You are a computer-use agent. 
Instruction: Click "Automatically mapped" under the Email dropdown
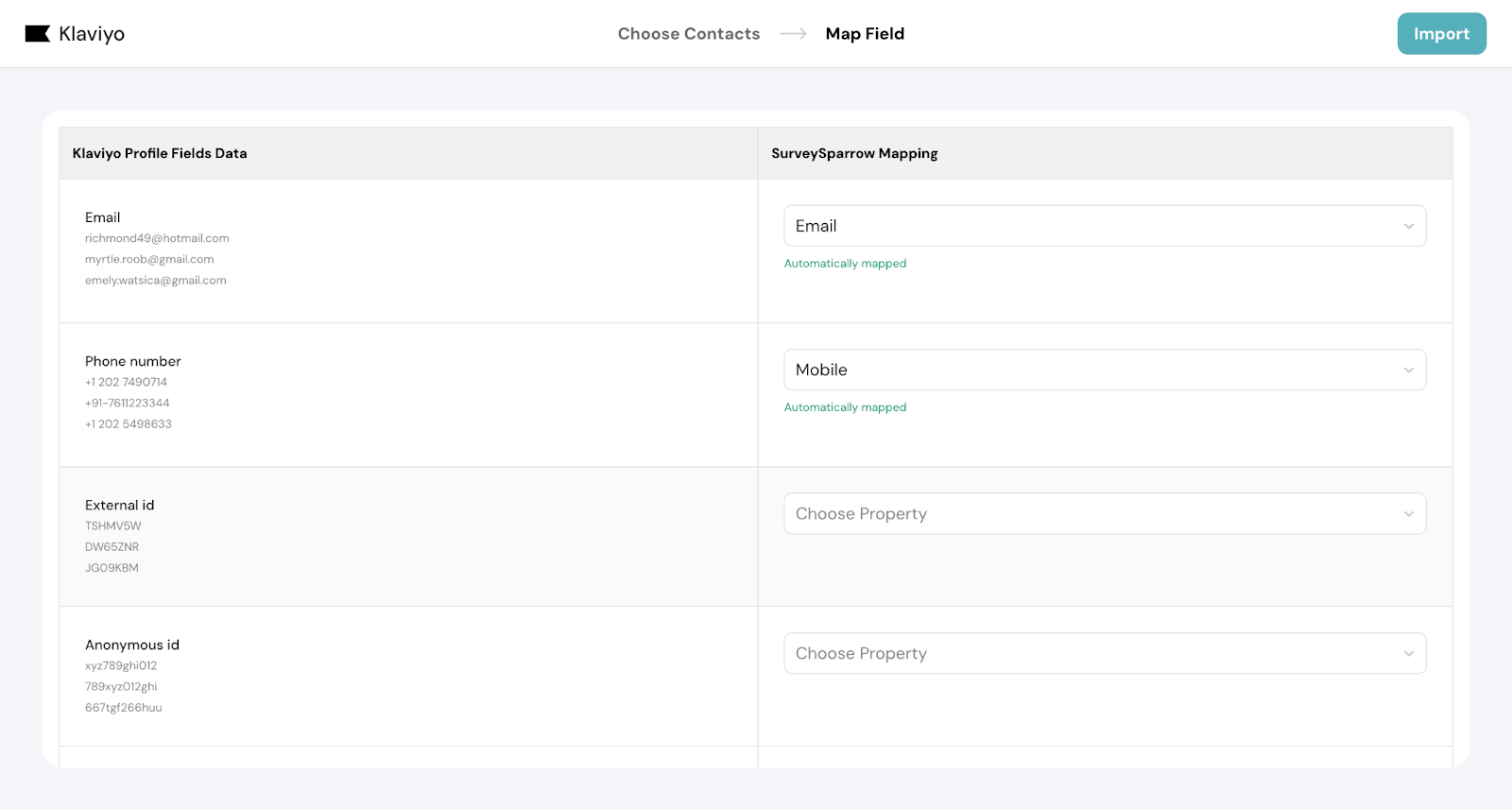(845, 264)
